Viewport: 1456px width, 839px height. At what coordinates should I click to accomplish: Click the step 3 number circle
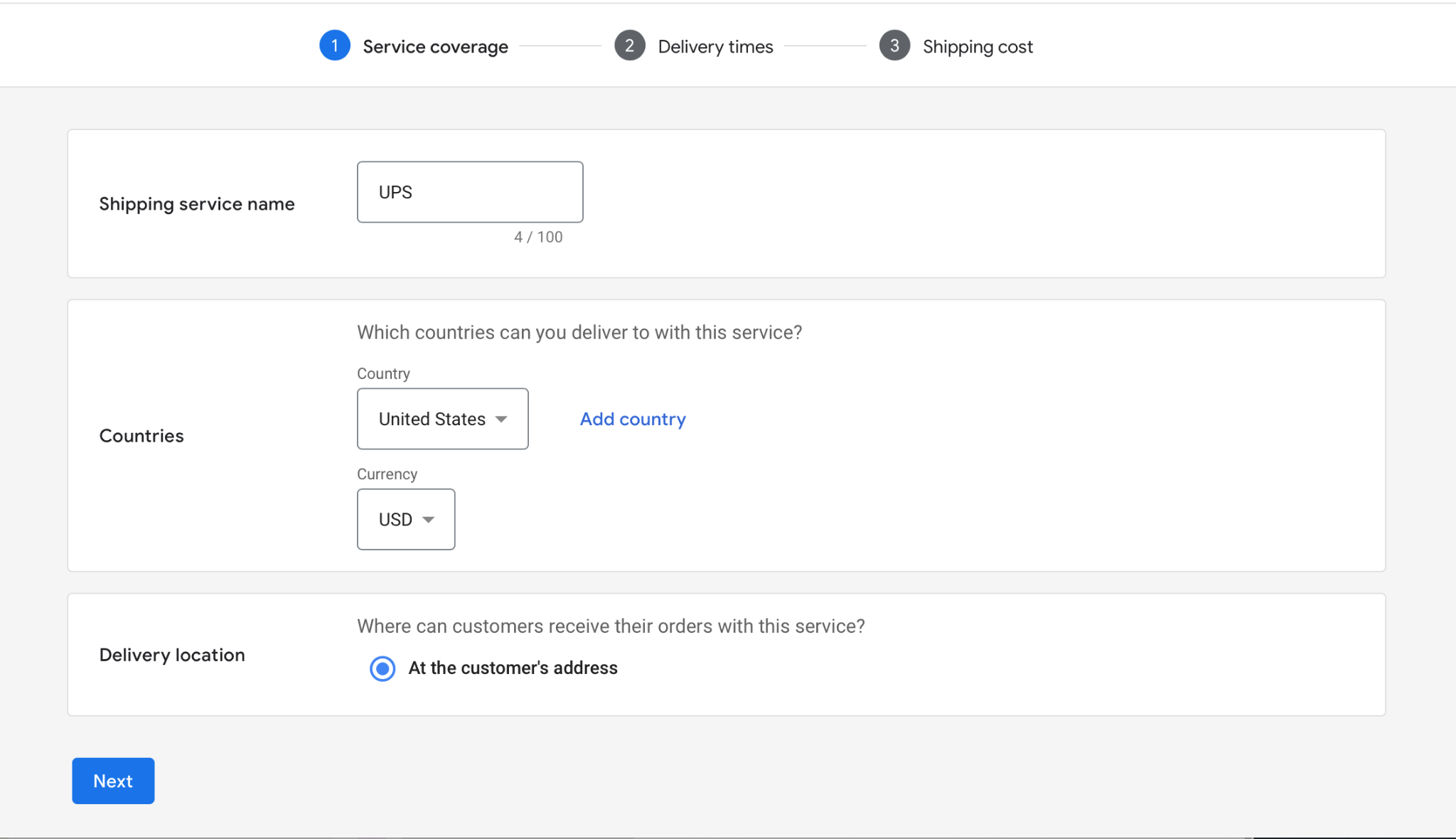point(894,46)
